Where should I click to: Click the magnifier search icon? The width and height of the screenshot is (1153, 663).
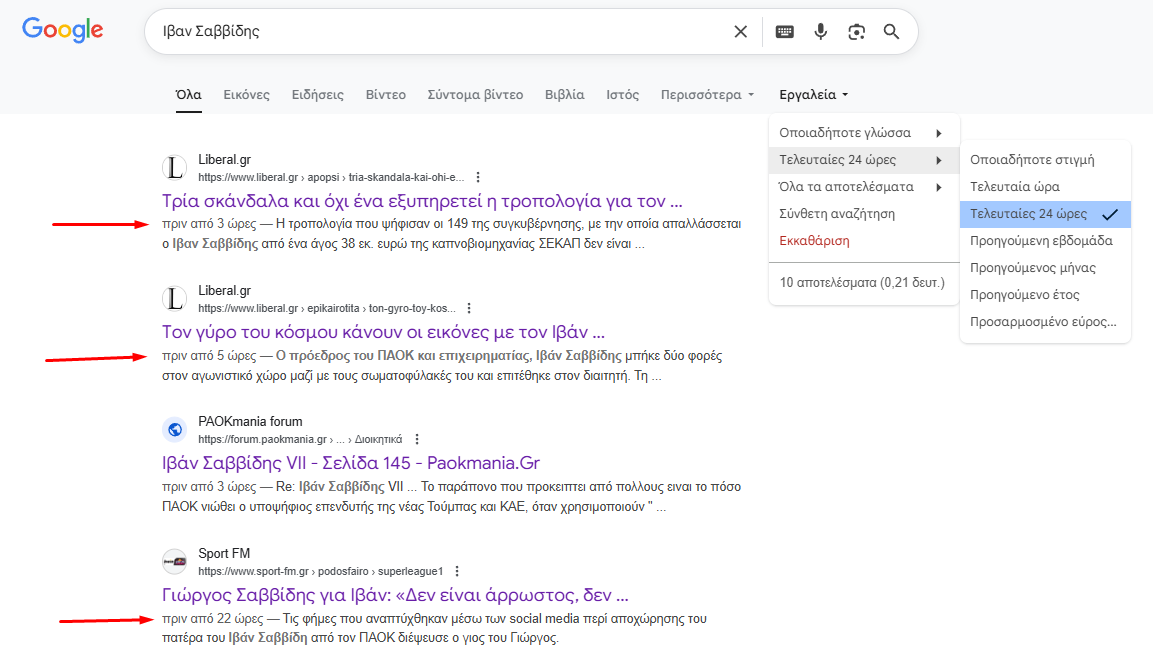click(891, 32)
